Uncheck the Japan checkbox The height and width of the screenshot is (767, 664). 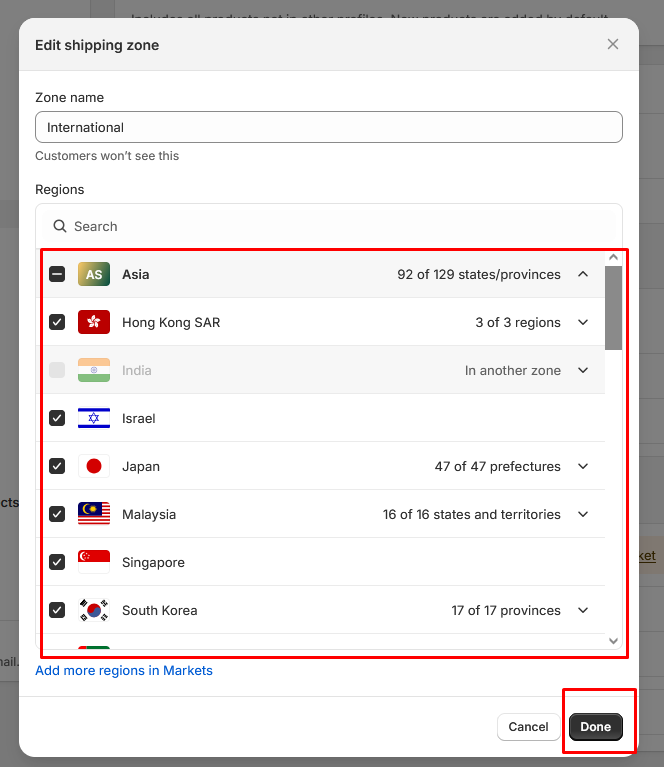tap(57, 466)
